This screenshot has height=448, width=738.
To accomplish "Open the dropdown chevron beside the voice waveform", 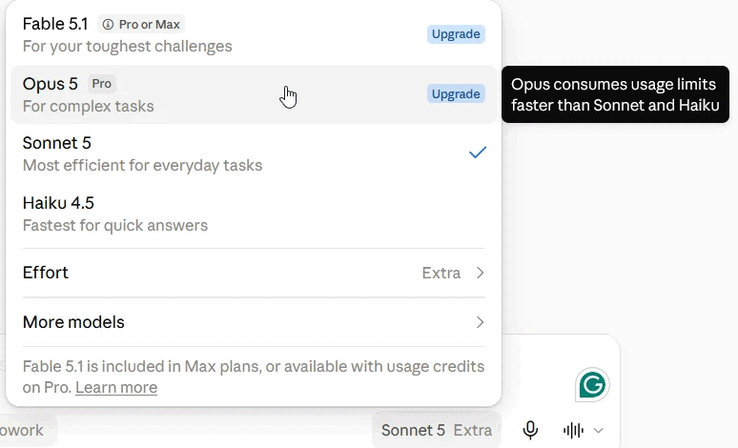I will [598, 430].
